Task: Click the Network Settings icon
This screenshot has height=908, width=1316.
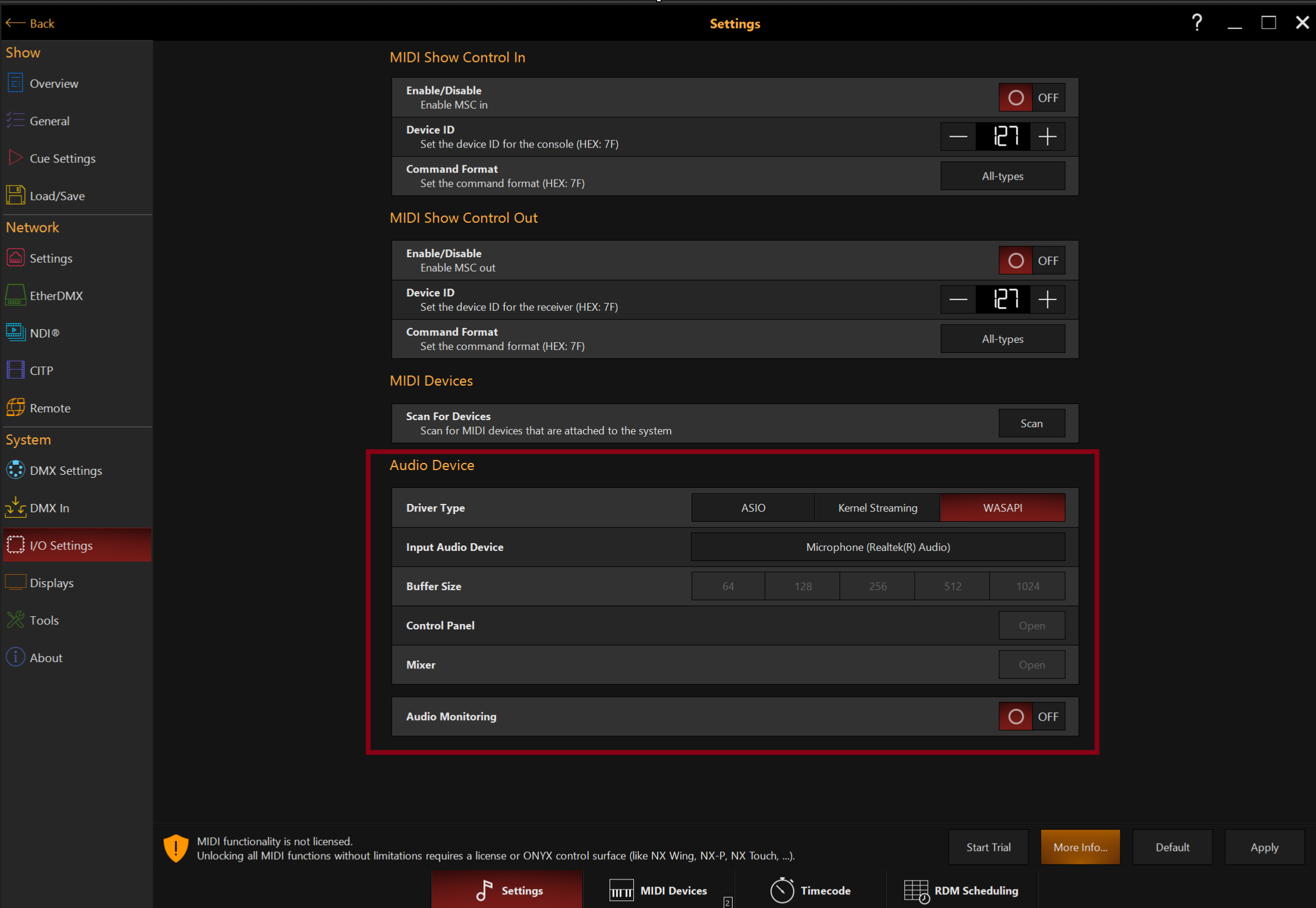Action: [15, 258]
